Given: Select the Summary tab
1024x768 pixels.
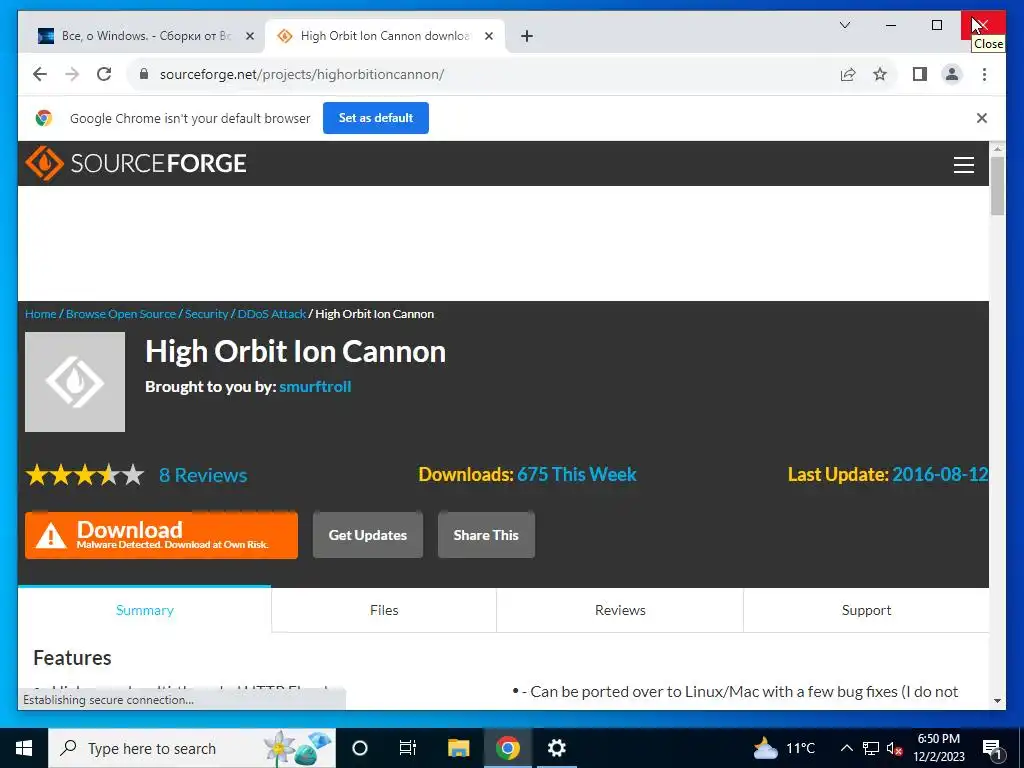Looking at the screenshot, I should (144, 610).
